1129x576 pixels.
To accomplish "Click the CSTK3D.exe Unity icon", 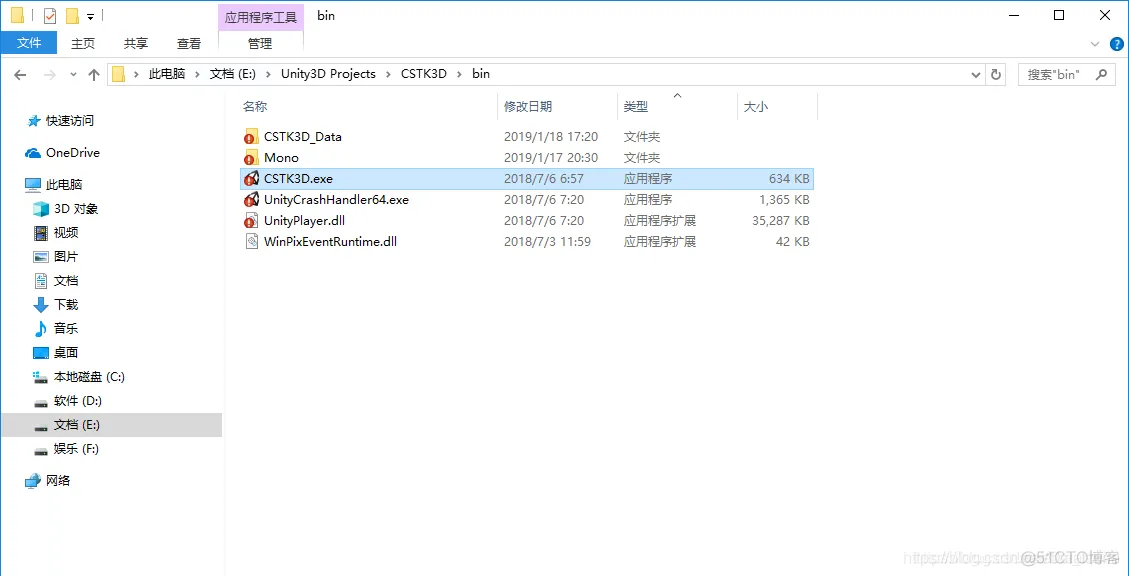I will pos(251,179).
